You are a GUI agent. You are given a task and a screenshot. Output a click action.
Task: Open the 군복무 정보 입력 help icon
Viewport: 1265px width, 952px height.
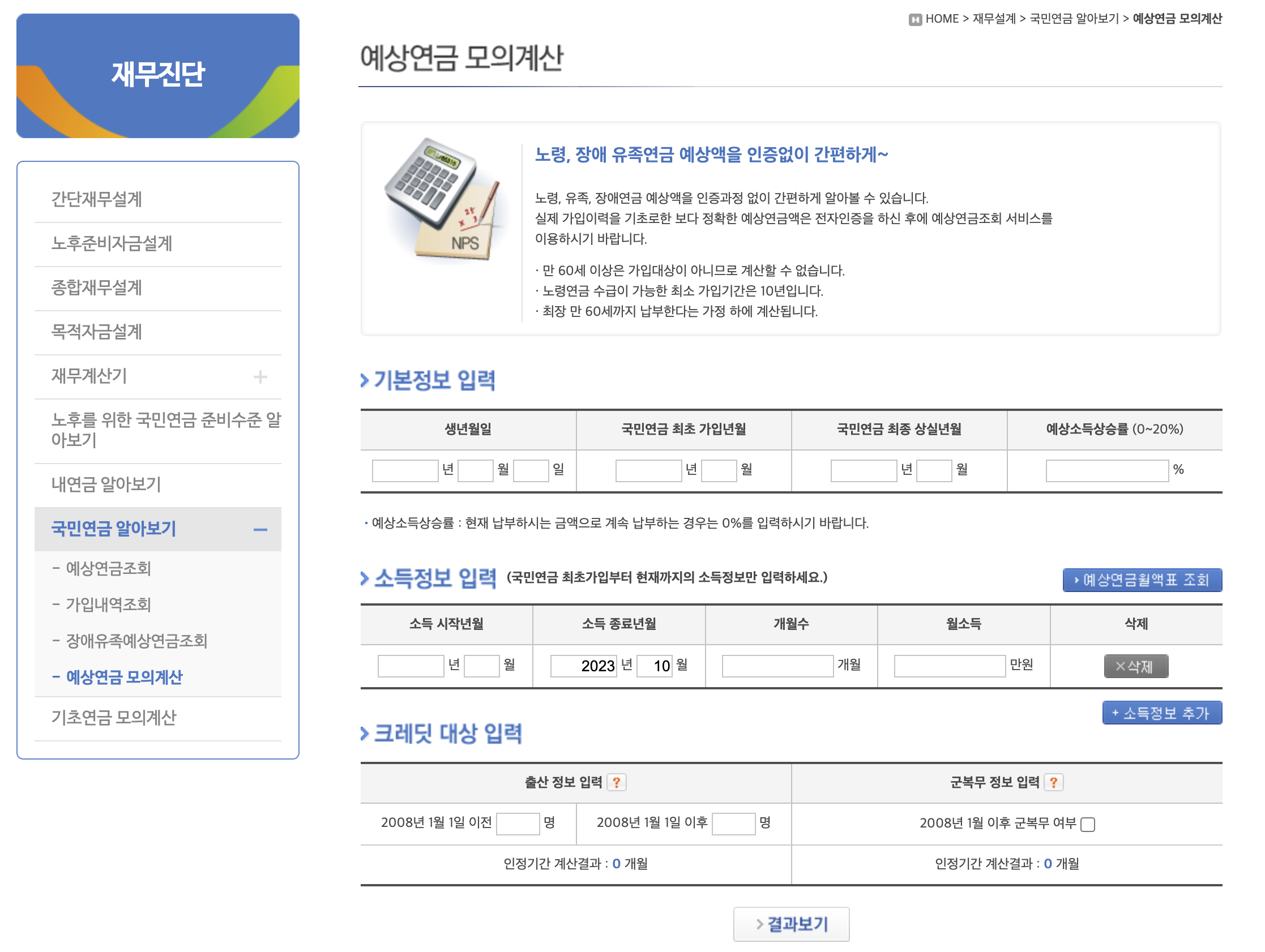click(x=1054, y=783)
